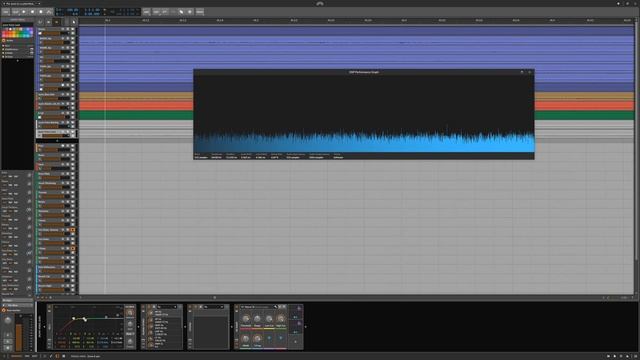
Task: Select the pencil draw tool in toolbar
Action: point(181,12)
